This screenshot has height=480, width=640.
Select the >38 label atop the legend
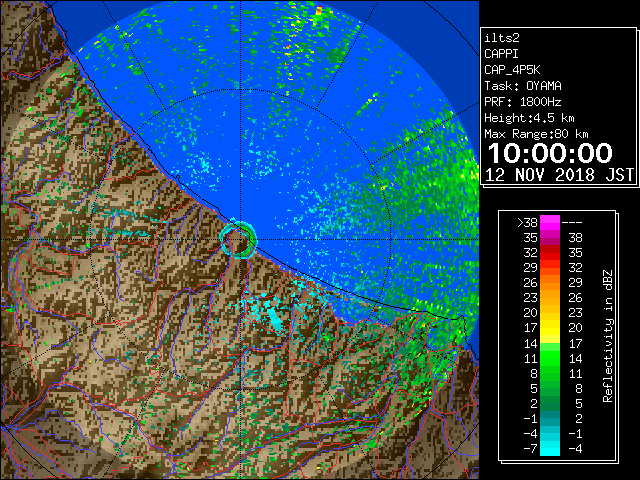tap(527, 222)
